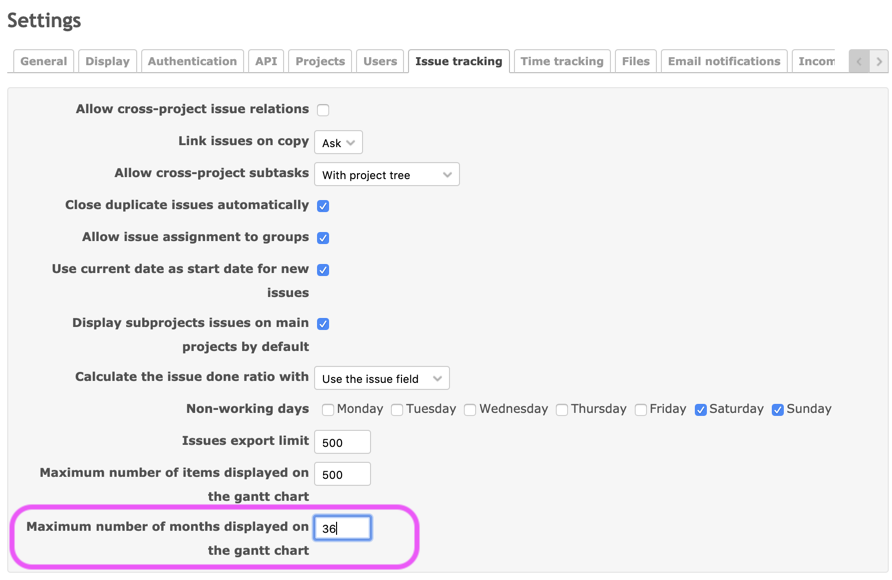The width and height of the screenshot is (892, 580).
Task: Uncheck Close duplicate issues automatically
Action: pos(323,206)
